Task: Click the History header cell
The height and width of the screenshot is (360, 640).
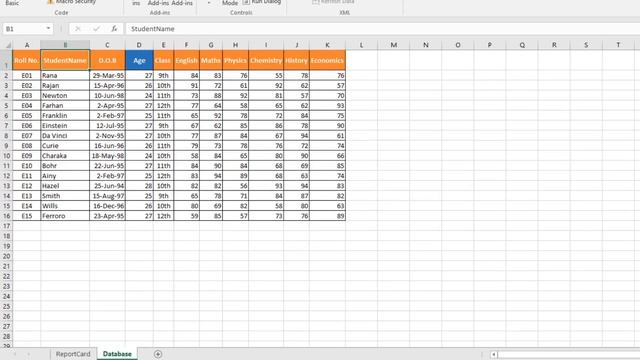Action: (x=297, y=60)
